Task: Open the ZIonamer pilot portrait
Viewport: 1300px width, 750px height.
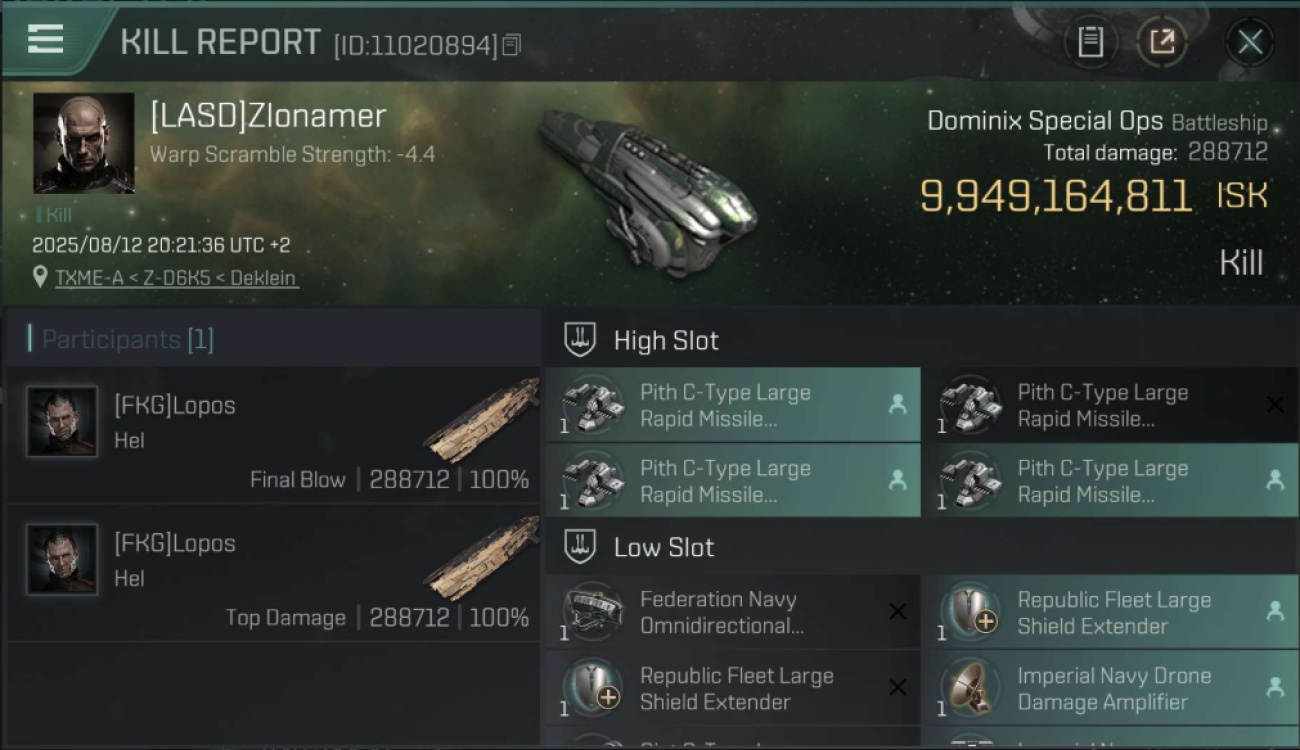Action: pyautogui.click(x=84, y=143)
